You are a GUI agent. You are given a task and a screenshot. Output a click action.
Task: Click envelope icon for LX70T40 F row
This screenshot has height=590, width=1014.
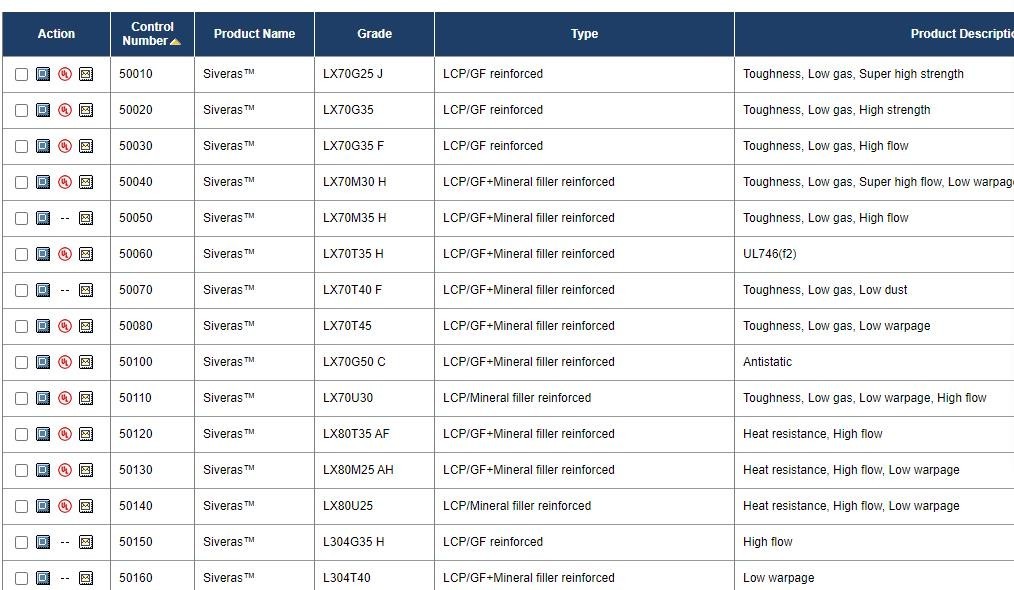pos(86,290)
